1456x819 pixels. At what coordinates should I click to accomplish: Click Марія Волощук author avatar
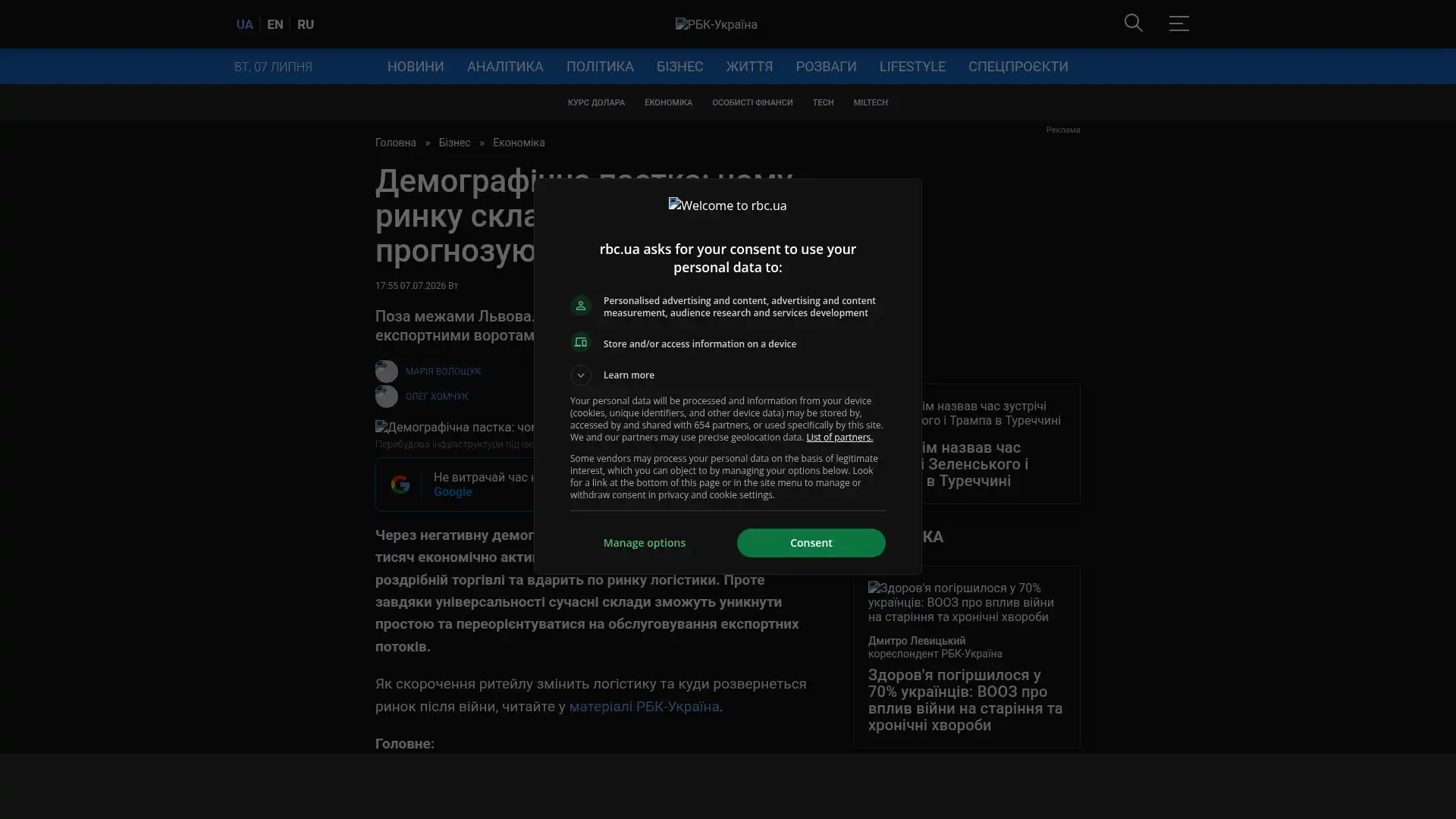387,372
